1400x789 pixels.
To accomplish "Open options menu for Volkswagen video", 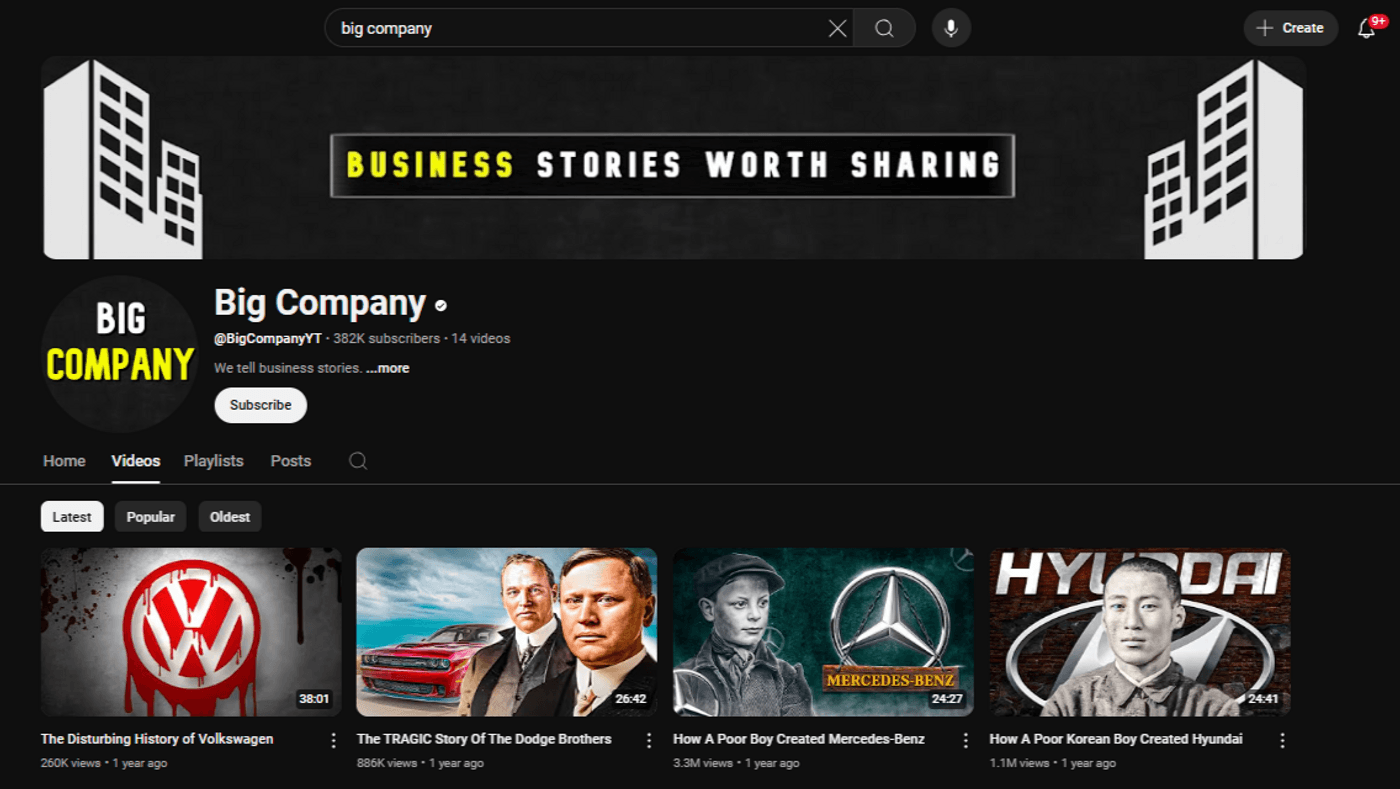I will pos(332,739).
